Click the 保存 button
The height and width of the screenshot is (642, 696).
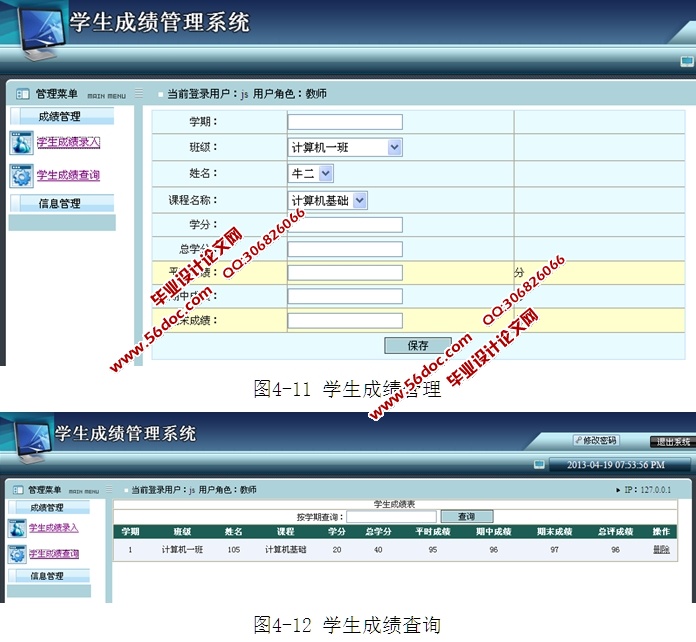418,345
